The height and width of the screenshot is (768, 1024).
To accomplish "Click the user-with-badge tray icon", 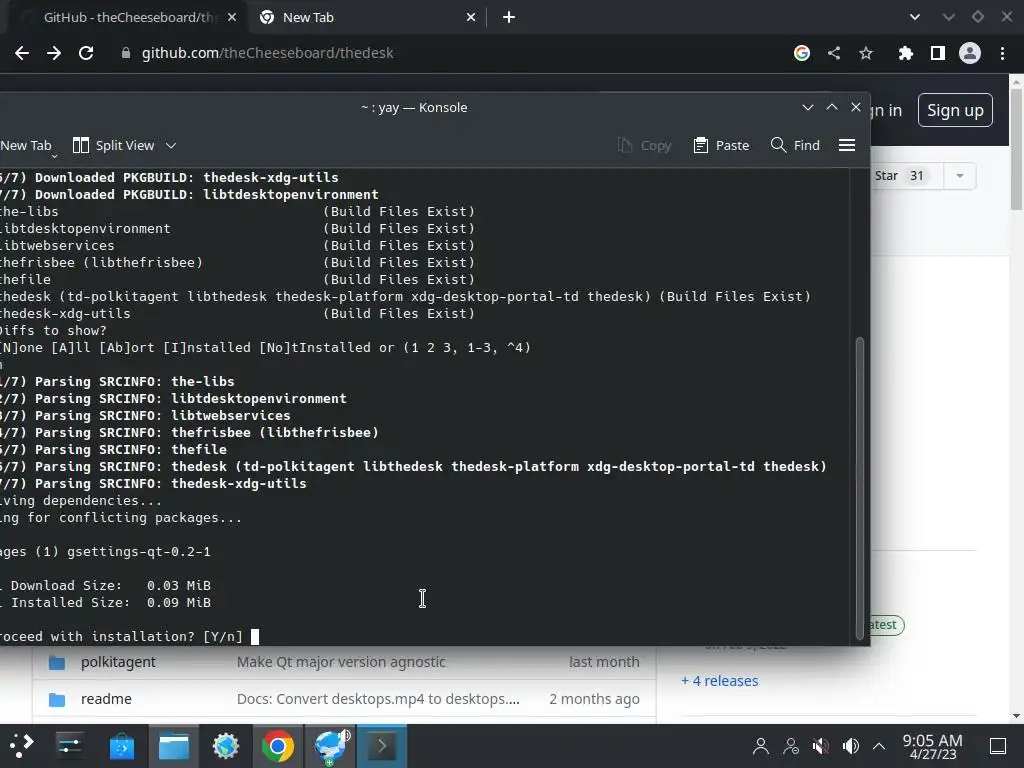I will 791,746.
